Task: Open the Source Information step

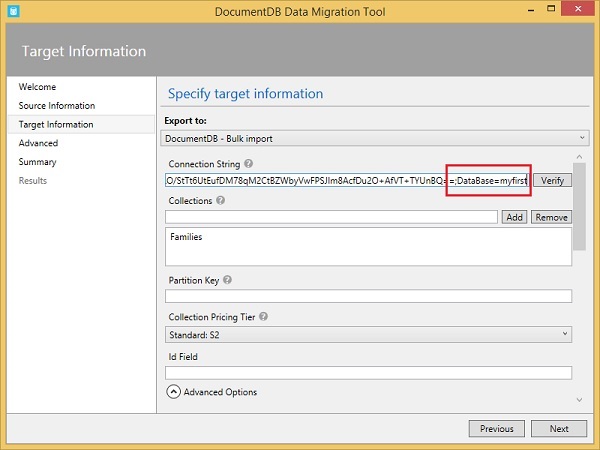Action: 57,106
